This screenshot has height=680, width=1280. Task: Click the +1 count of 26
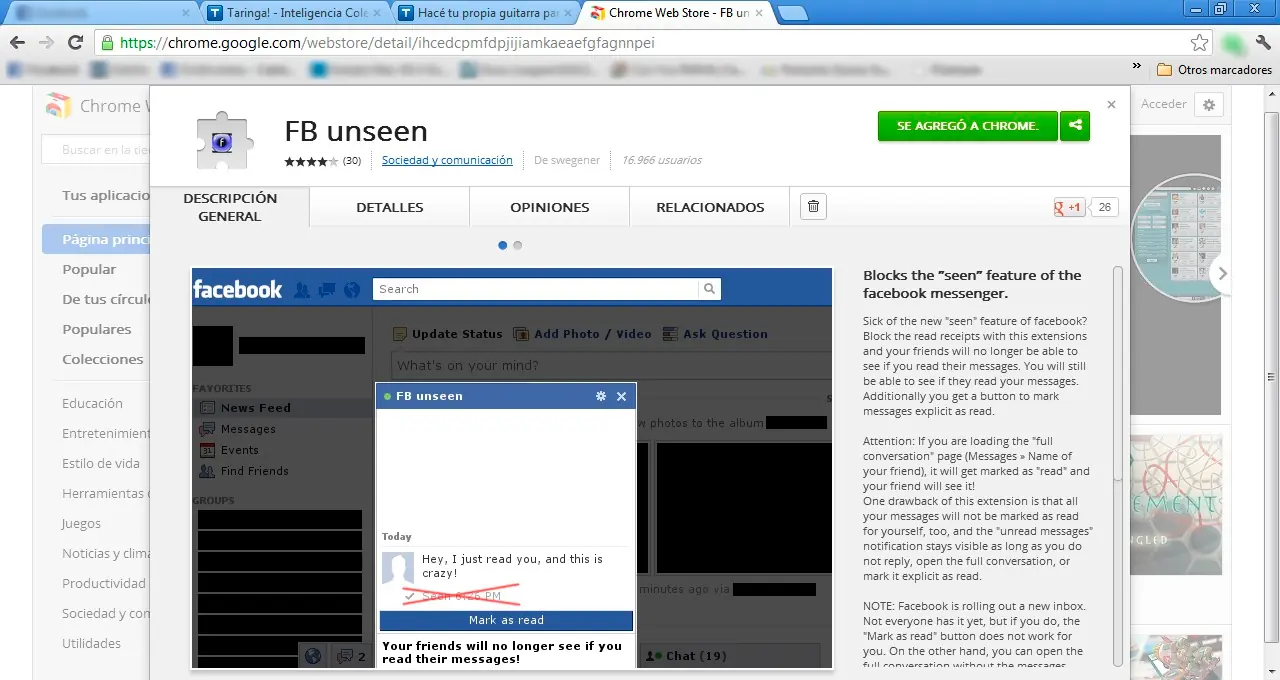click(1104, 208)
